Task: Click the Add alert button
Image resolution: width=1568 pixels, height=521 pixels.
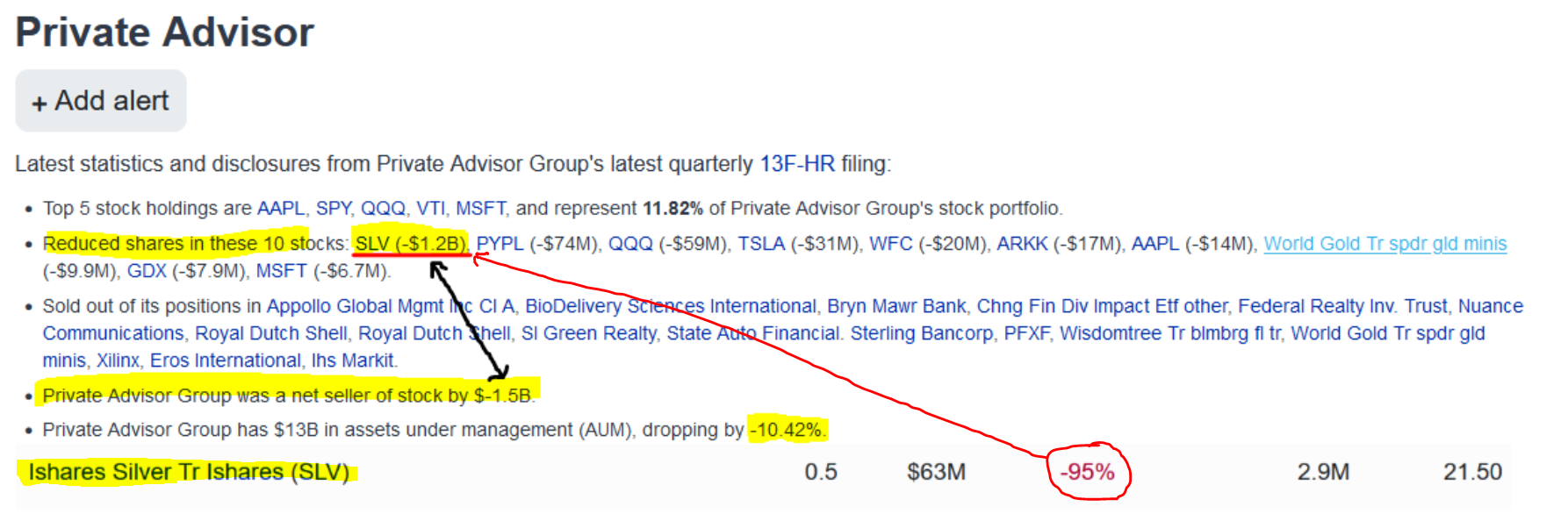Action: pyautogui.click(x=101, y=101)
